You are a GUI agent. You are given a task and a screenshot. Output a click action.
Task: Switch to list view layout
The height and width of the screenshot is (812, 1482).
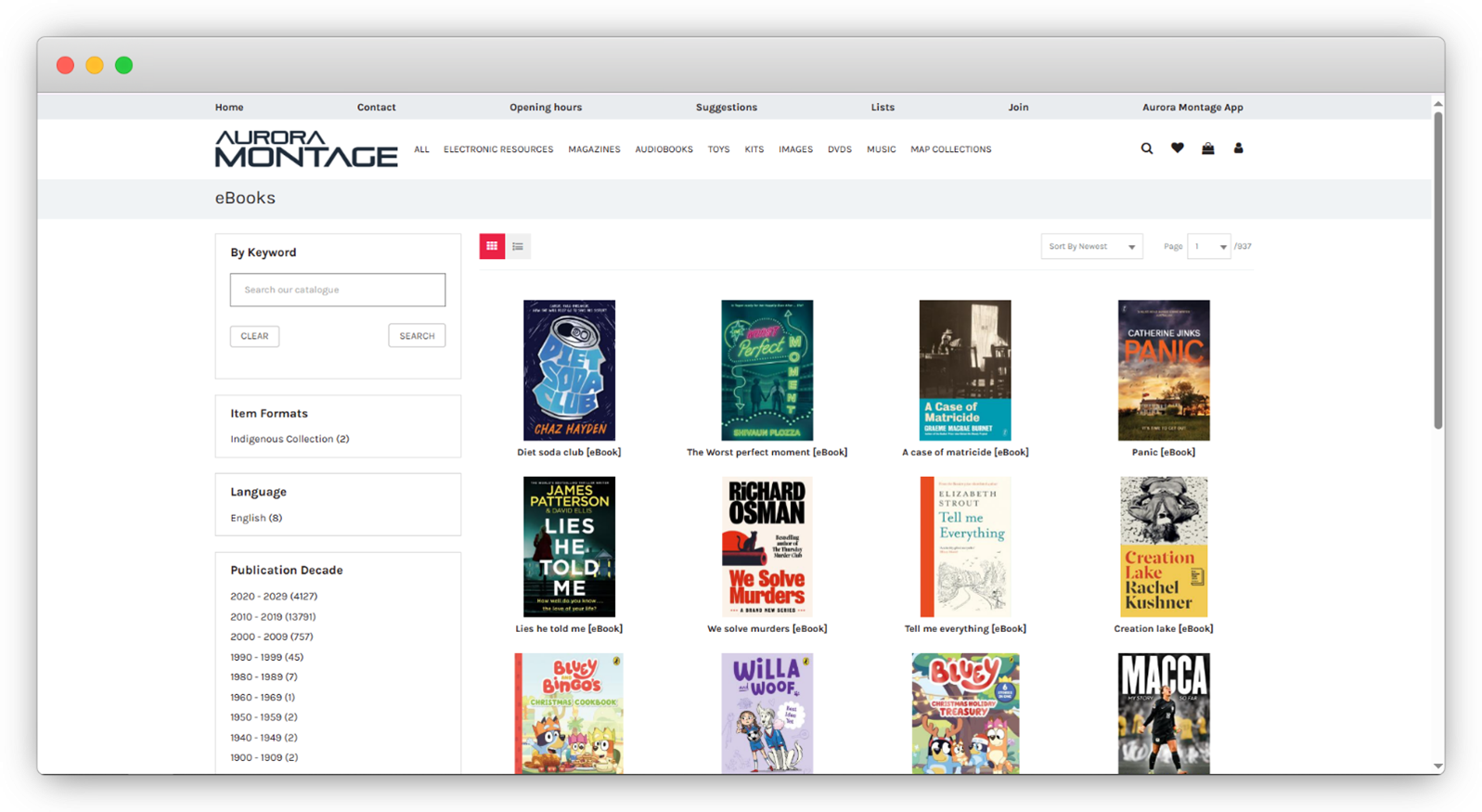[518, 246]
